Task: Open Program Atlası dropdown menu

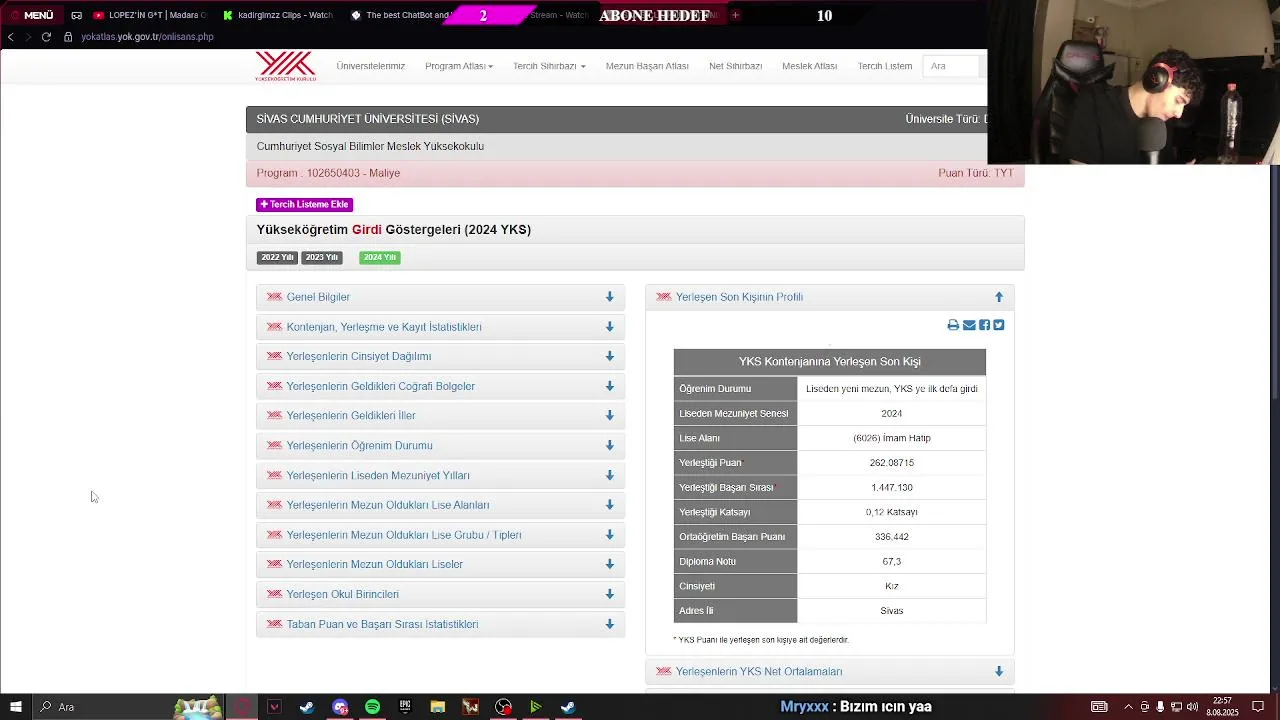Action: (x=459, y=66)
